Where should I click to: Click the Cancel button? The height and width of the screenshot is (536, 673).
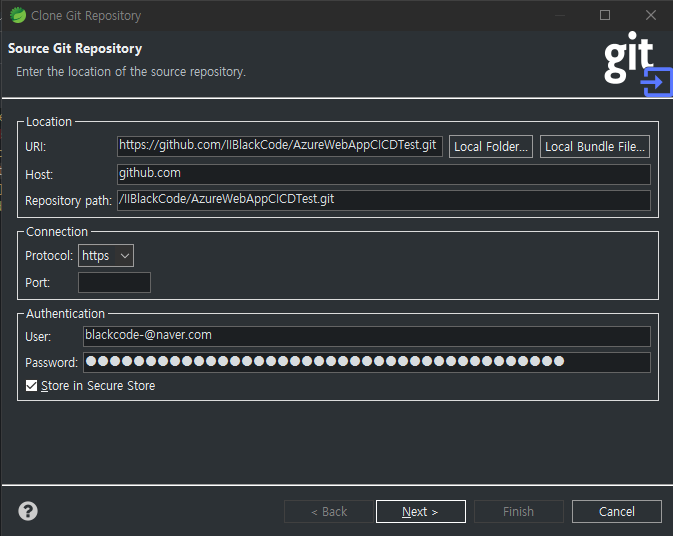[x=616, y=512]
